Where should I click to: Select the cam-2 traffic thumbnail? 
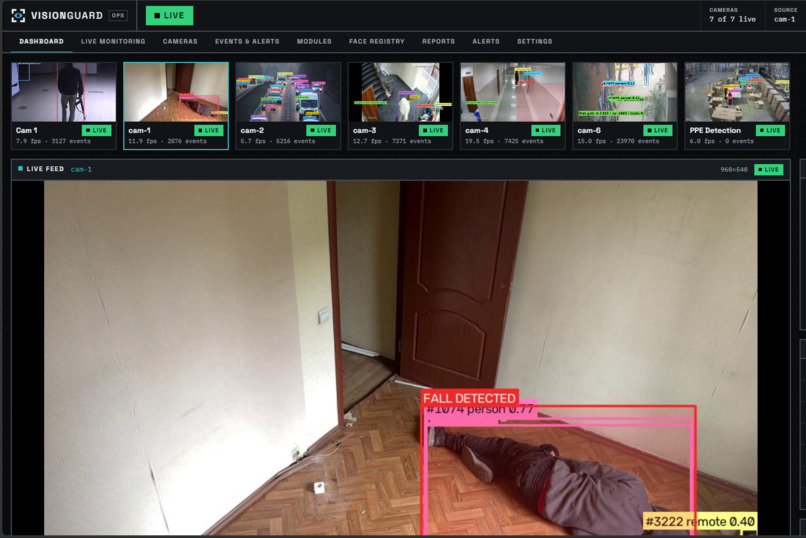(288, 92)
